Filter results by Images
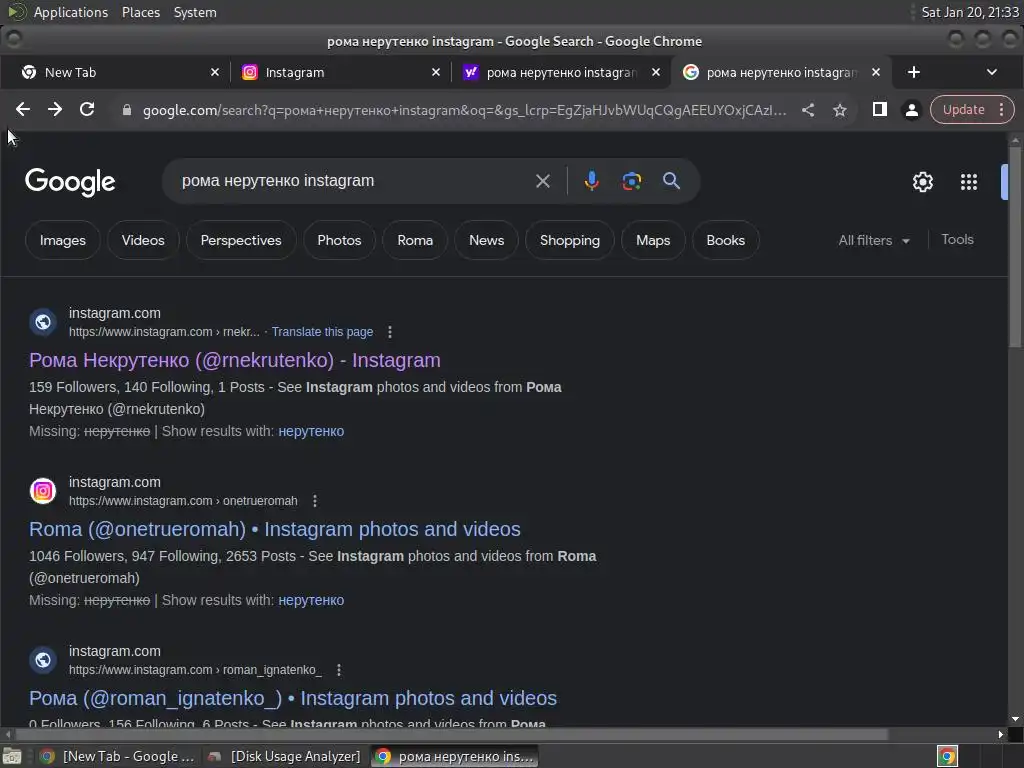This screenshot has width=1024, height=768. pyautogui.click(x=63, y=240)
